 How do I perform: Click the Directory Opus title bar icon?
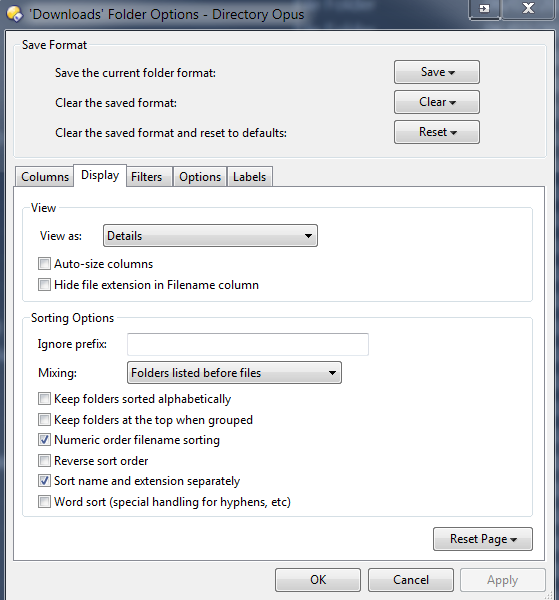point(15,14)
